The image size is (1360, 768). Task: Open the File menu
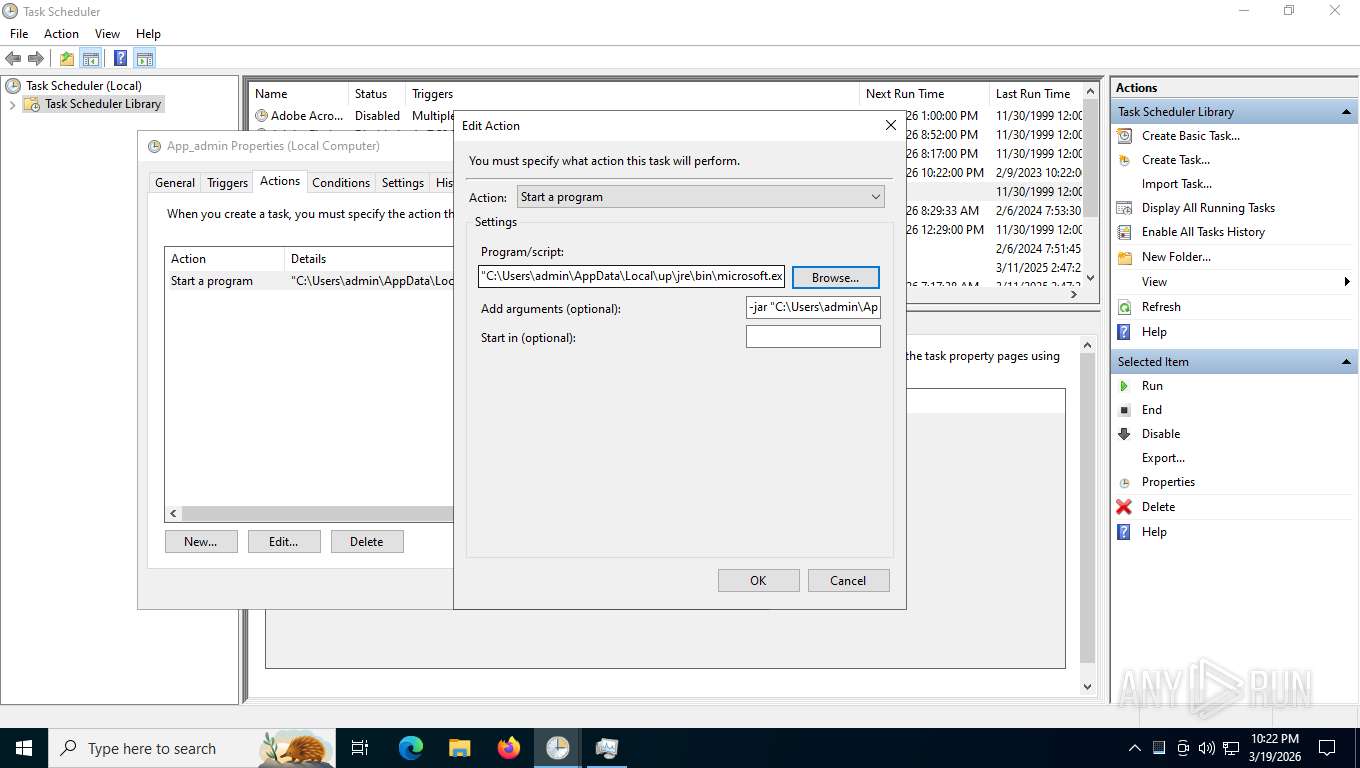(19, 34)
